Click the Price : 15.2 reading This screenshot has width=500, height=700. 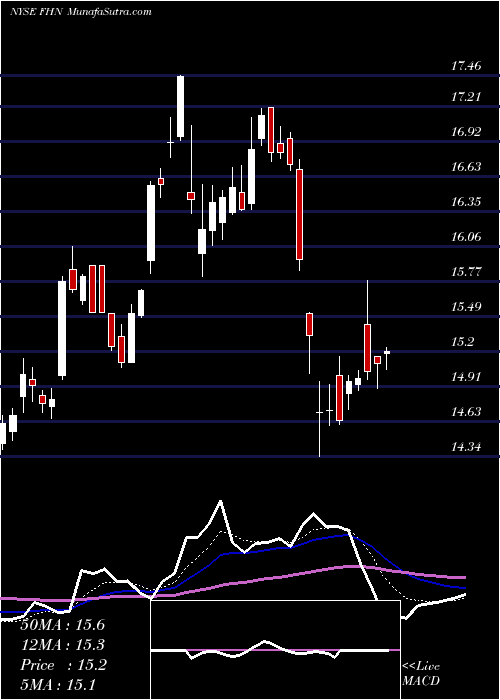[x=64, y=665]
